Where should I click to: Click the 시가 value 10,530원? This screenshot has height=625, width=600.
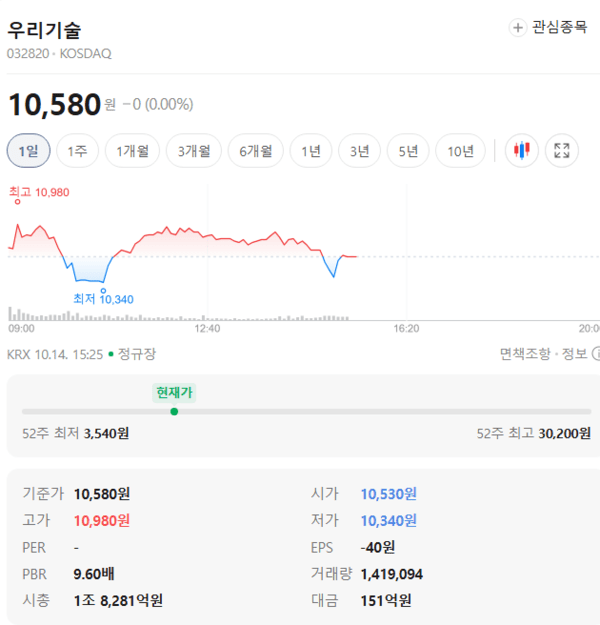coord(389,494)
